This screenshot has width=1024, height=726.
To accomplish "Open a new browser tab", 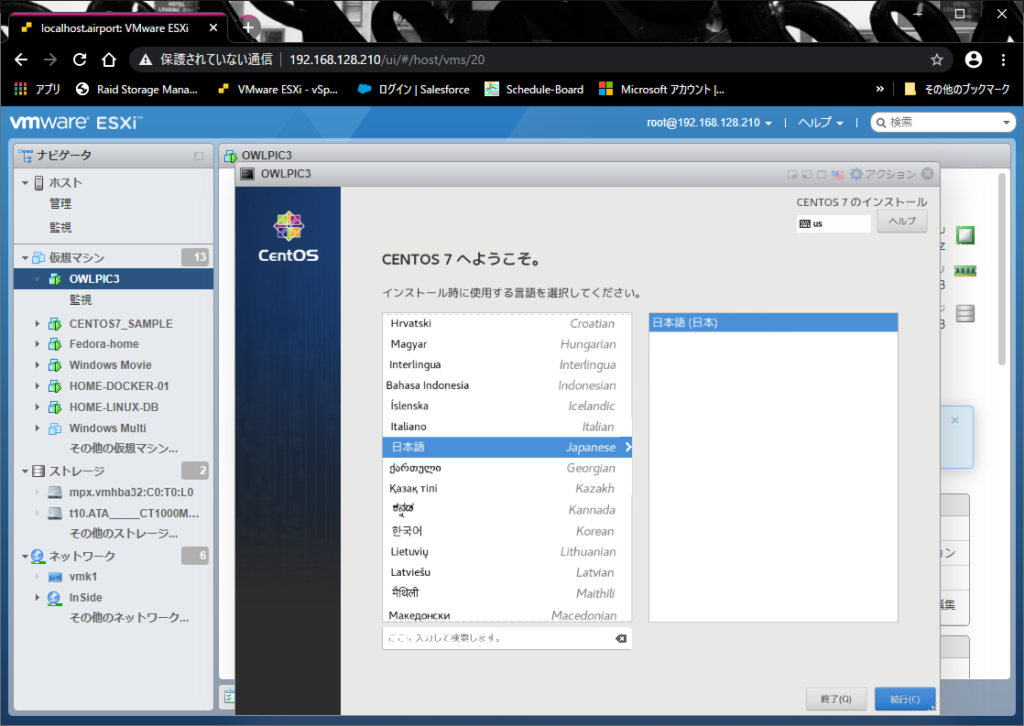I will [x=248, y=27].
